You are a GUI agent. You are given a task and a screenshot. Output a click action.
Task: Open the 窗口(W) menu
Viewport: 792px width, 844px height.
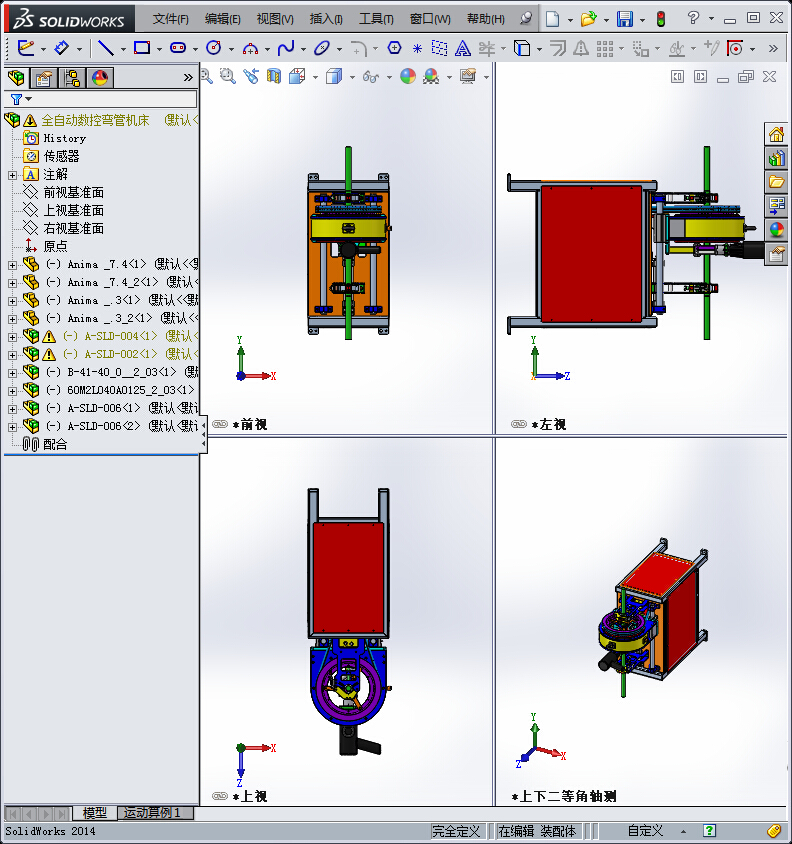(x=430, y=19)
